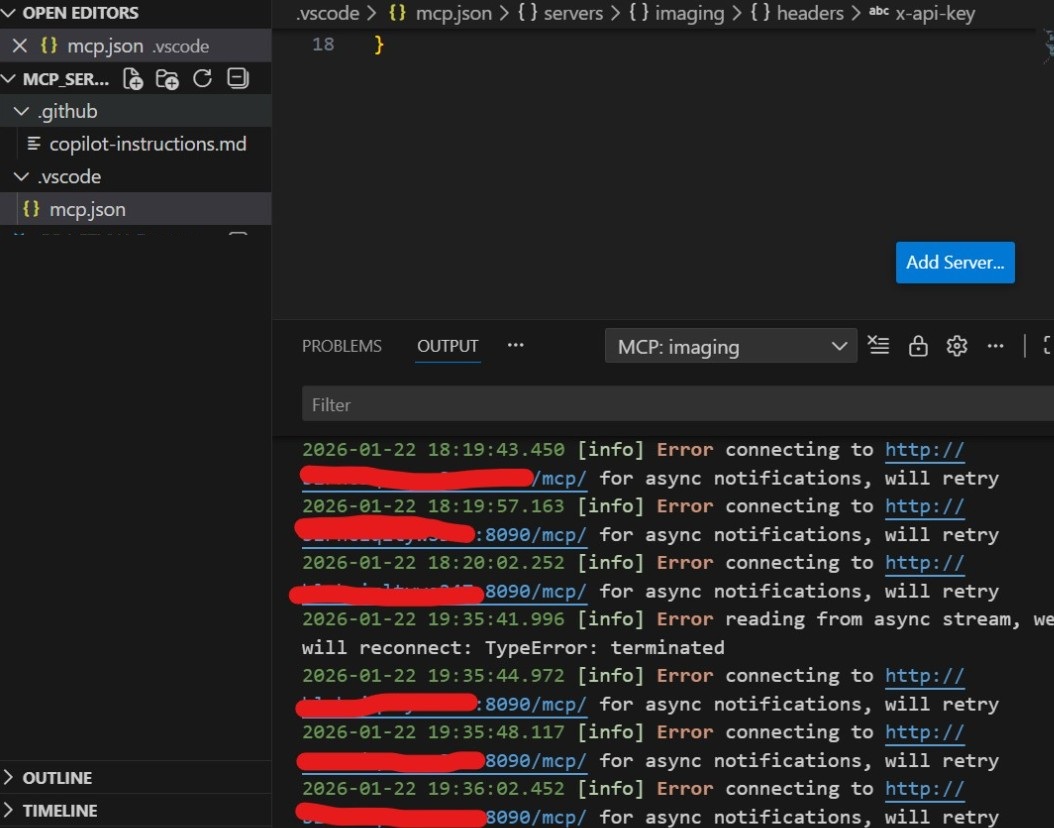
Task: Collapse all folders in explorer
Action: (x=238, y=79)
